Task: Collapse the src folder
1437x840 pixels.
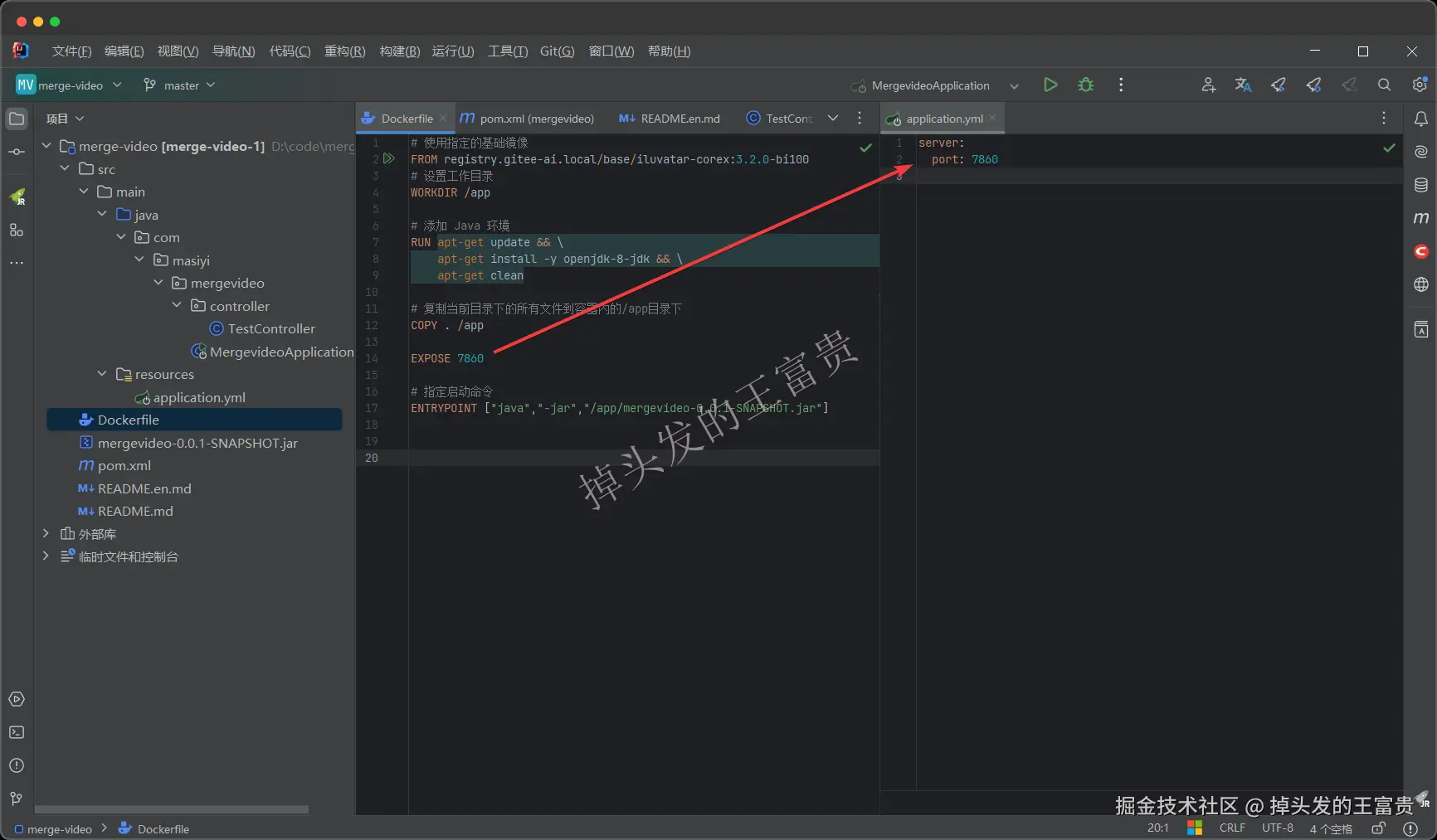Action: tap(65, 168)
